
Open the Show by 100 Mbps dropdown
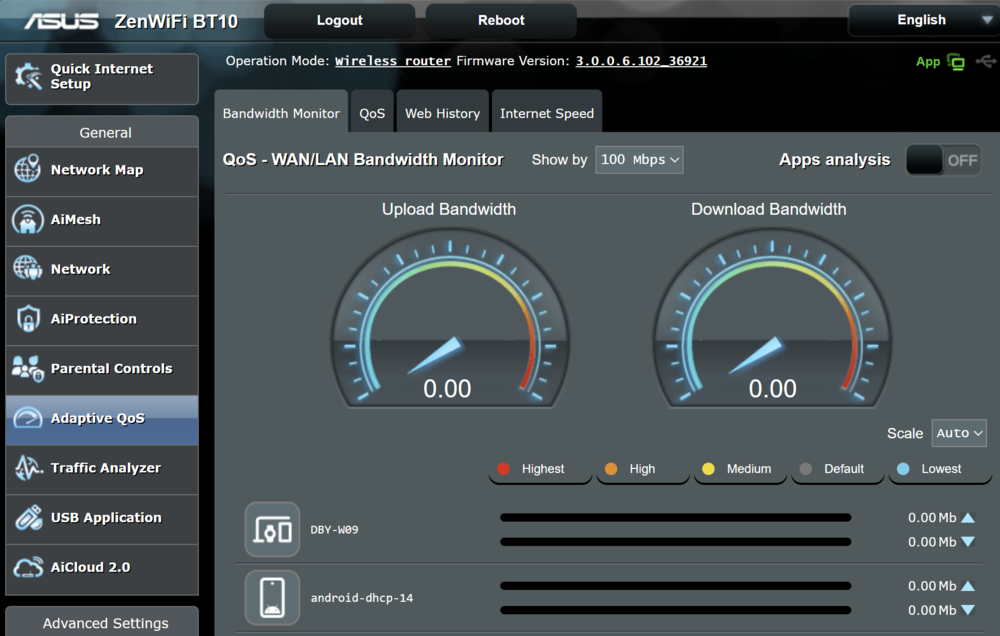[x=639, y=159]
